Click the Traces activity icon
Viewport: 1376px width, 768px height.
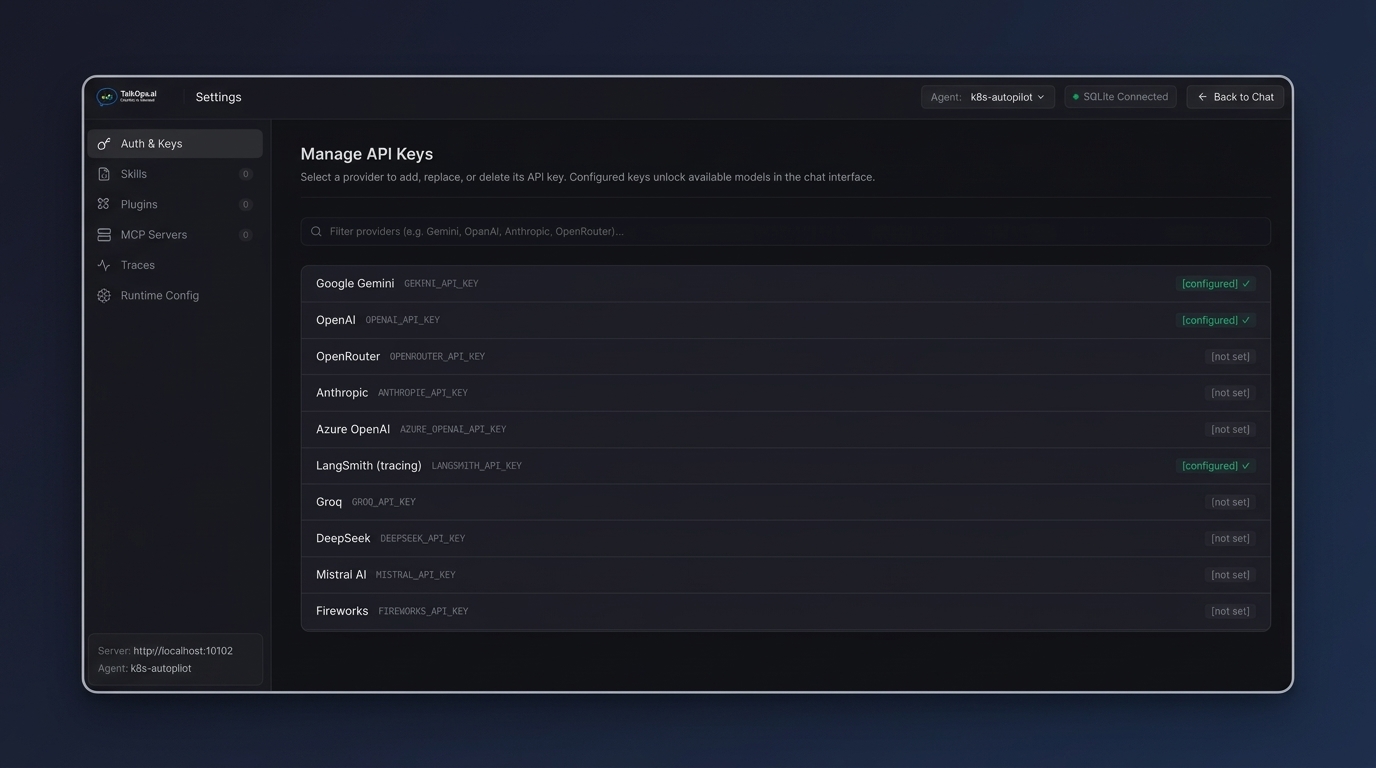pyautogui.click(x=104, y=265)
